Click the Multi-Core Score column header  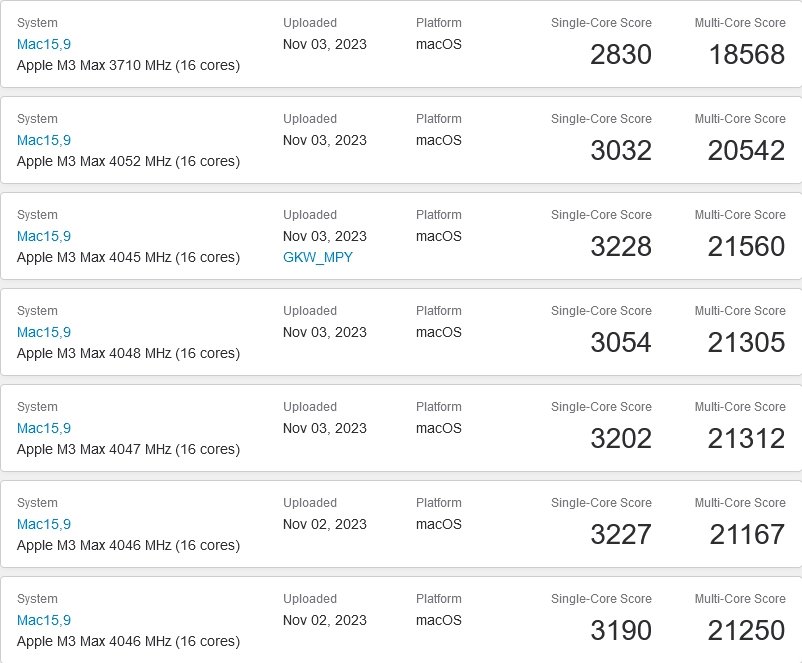pos(740,22)
